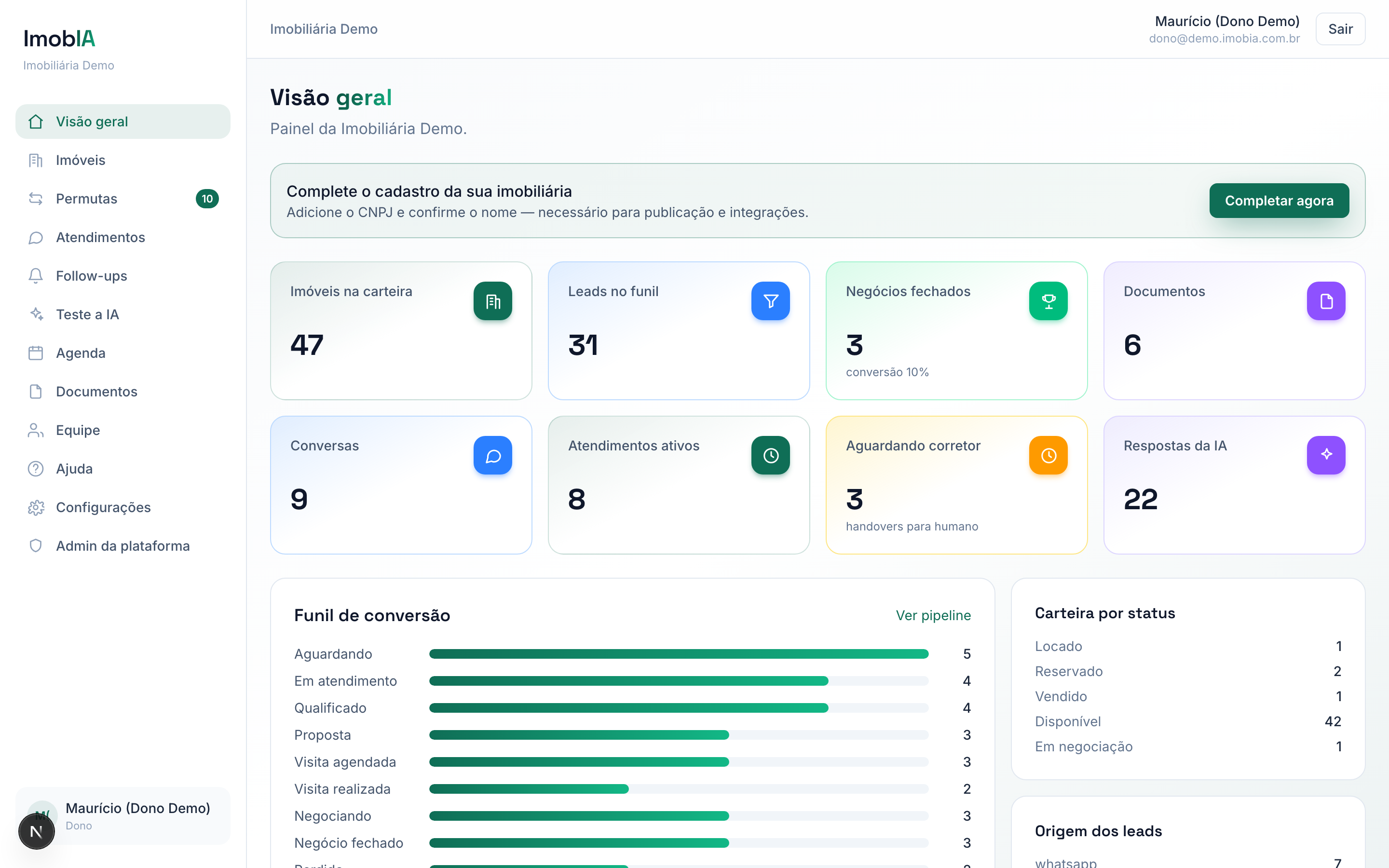Click the 'conversão 10%' text
Viewport: 1389px width, 868px height.
tap(887, 372)
